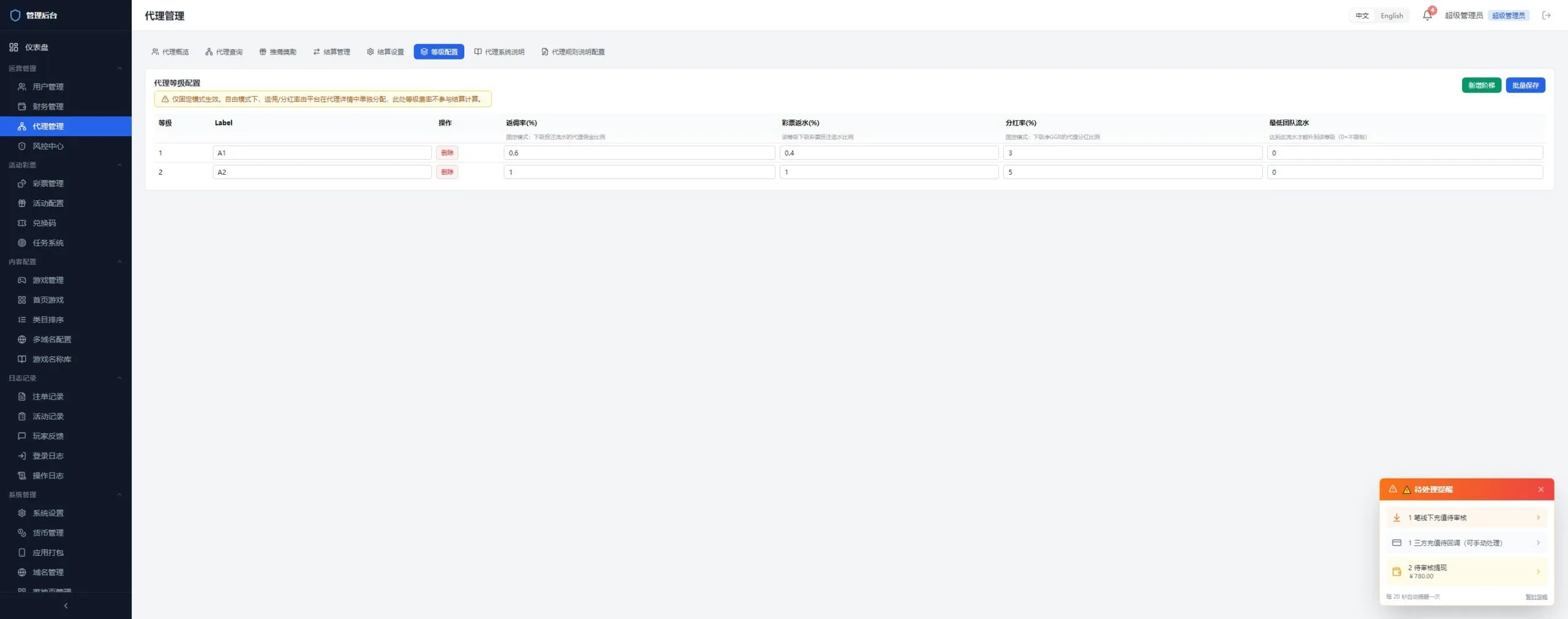Switch to 代理概览 tab
The height and width of the screenshot is (619, 1568).
[x=170, y=52]
